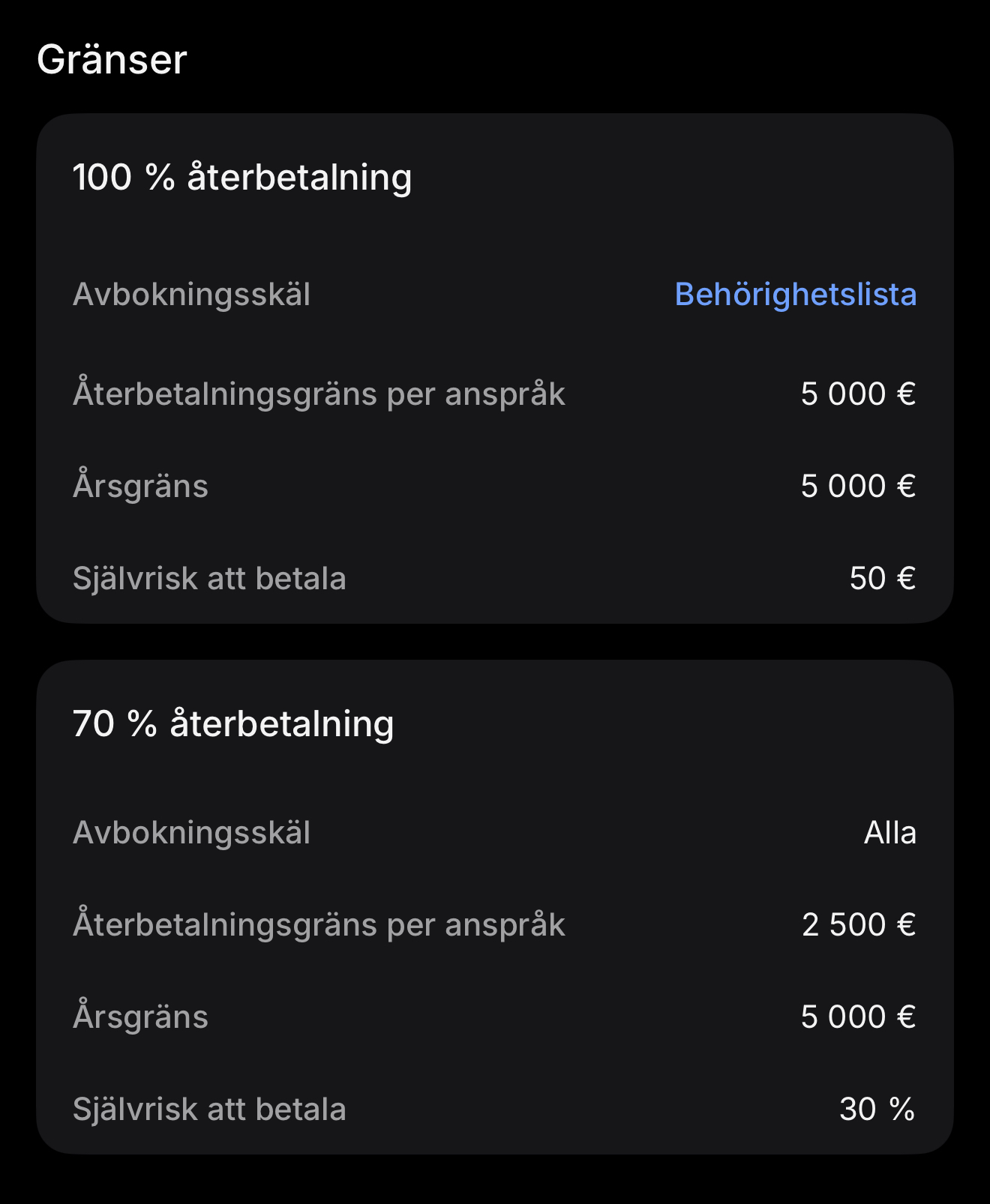Click Återbetalningsgräns per anspråk in 100 % card
This screenshot has width=990, height=1204.
[x=319, y=394]
